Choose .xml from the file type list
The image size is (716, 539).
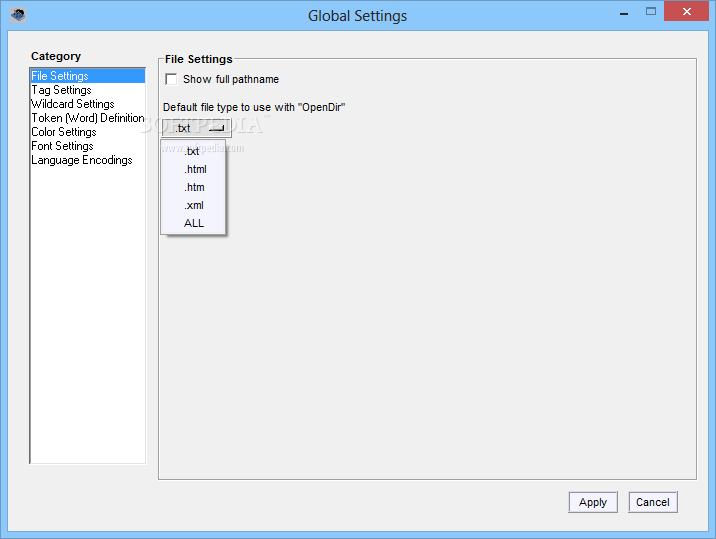(193, 206)
